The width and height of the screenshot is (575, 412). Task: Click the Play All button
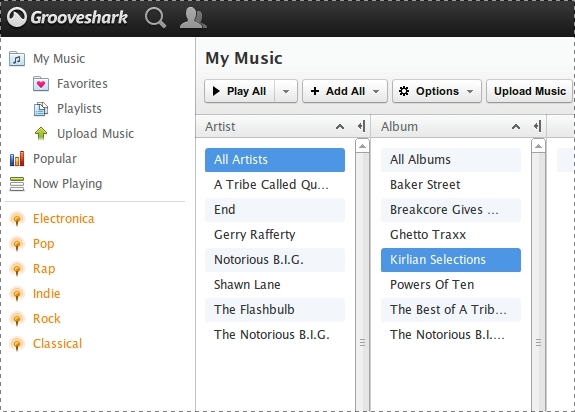tap(239, 91)
